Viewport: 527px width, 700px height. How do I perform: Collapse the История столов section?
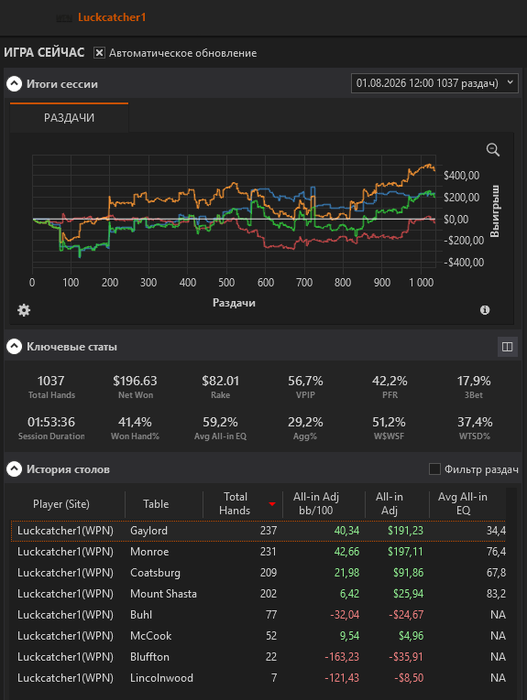14,469
